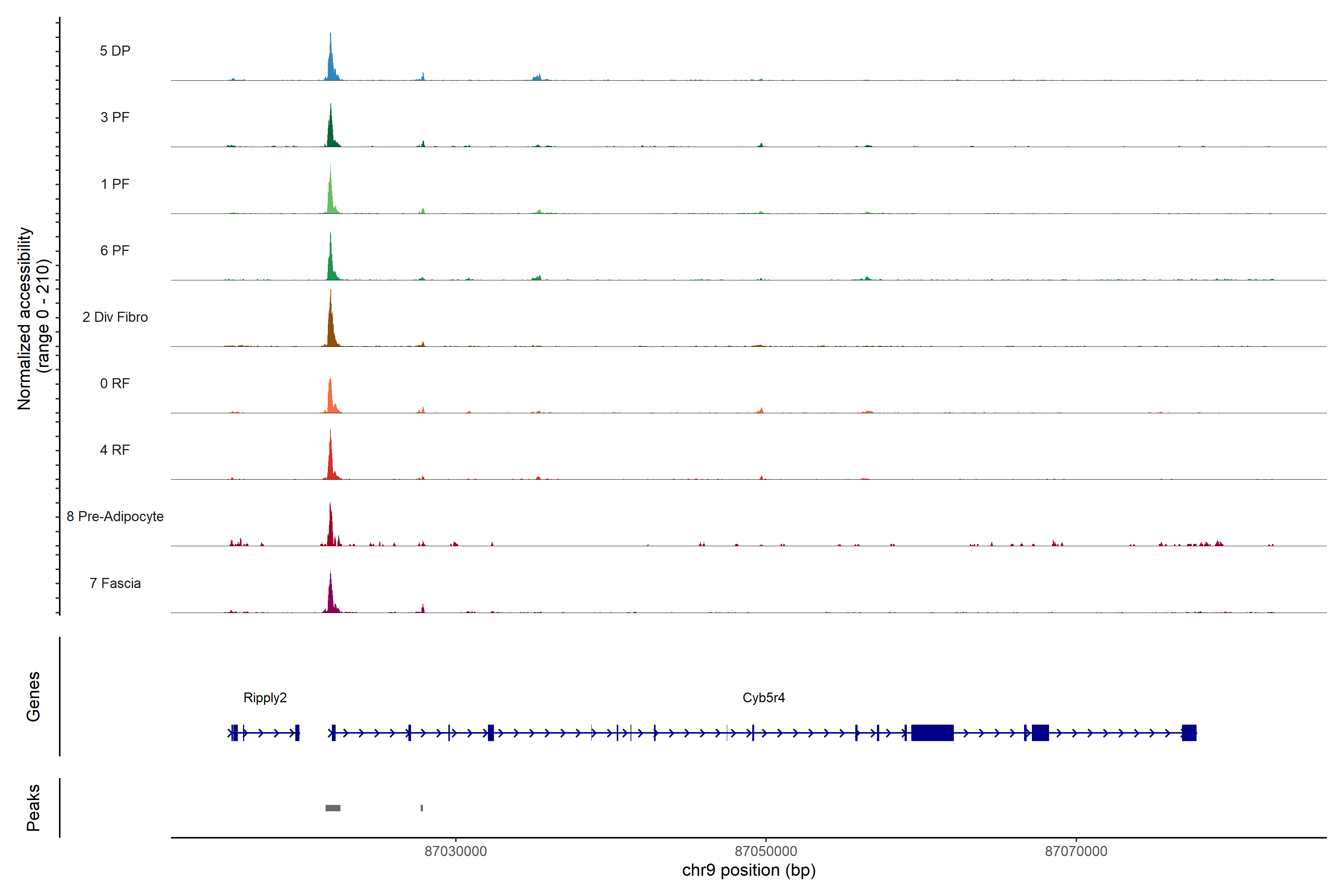Click the 3 PF track label
This screenshot has height=896, width=1344.
(x=115, y=117)
